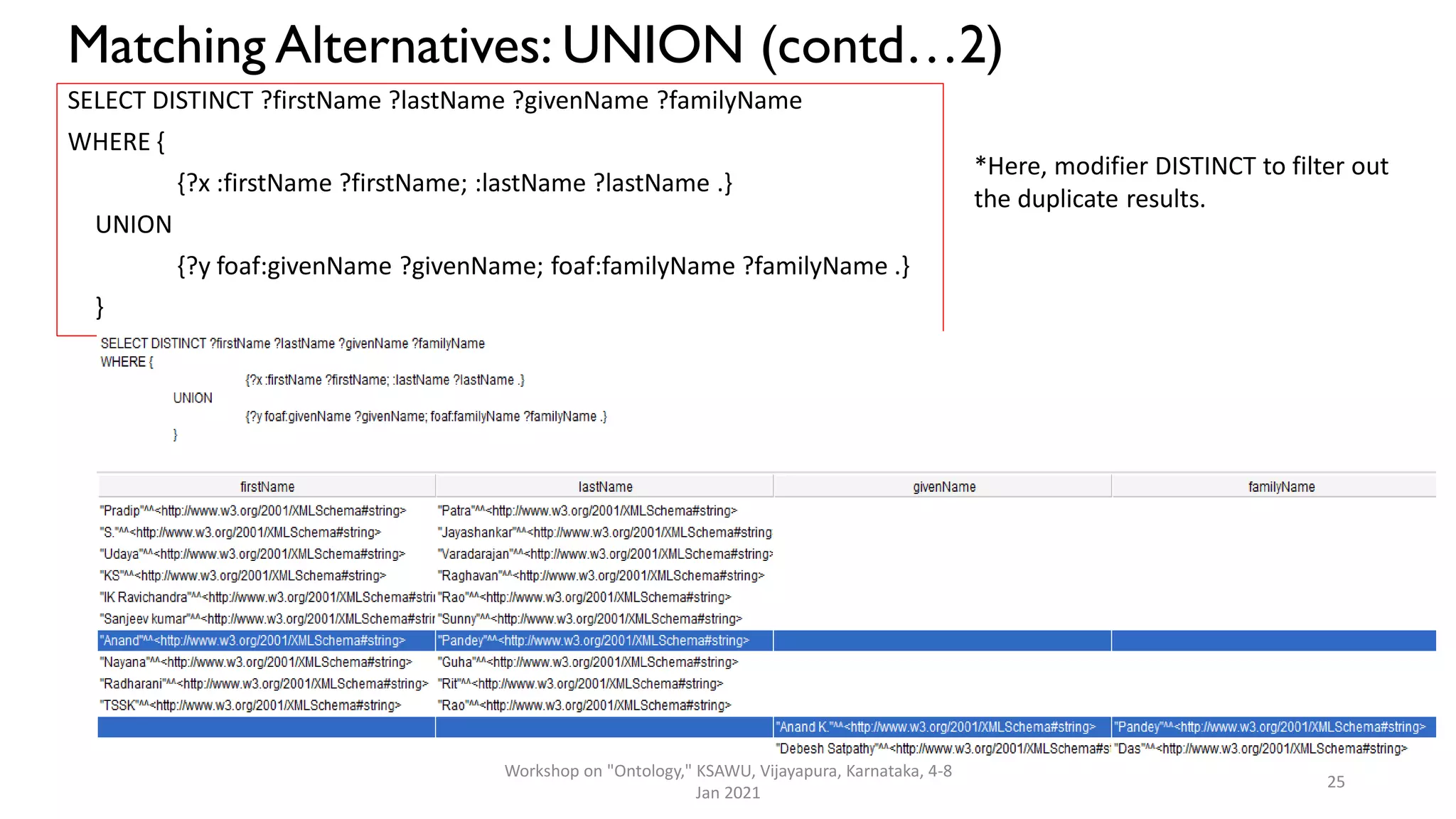Click the small query's SELECT DISTINCT line
1456x819 pixels.
tap(293, 343)
